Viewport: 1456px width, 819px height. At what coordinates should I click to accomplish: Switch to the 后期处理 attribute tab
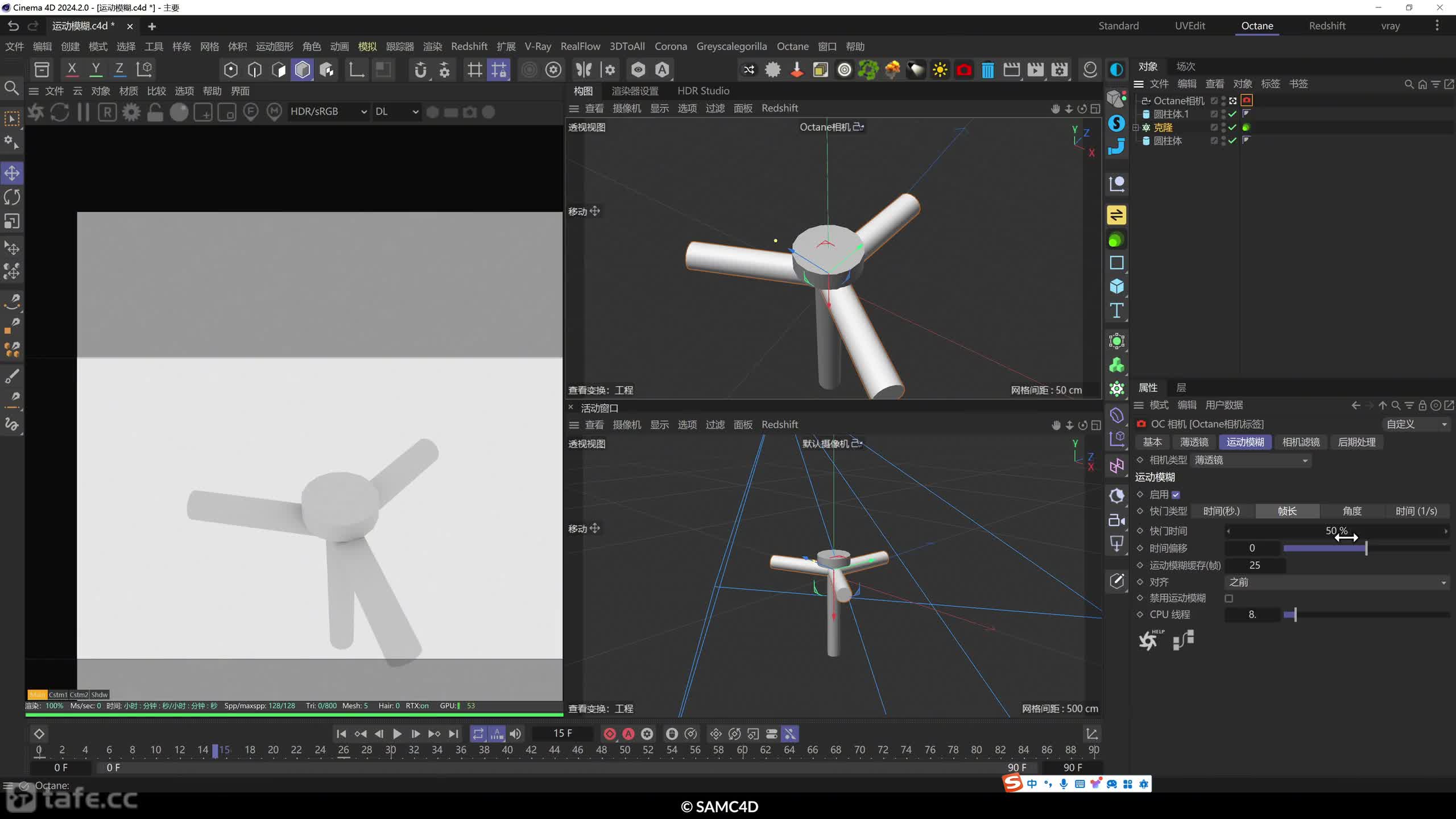[1356, 442]
